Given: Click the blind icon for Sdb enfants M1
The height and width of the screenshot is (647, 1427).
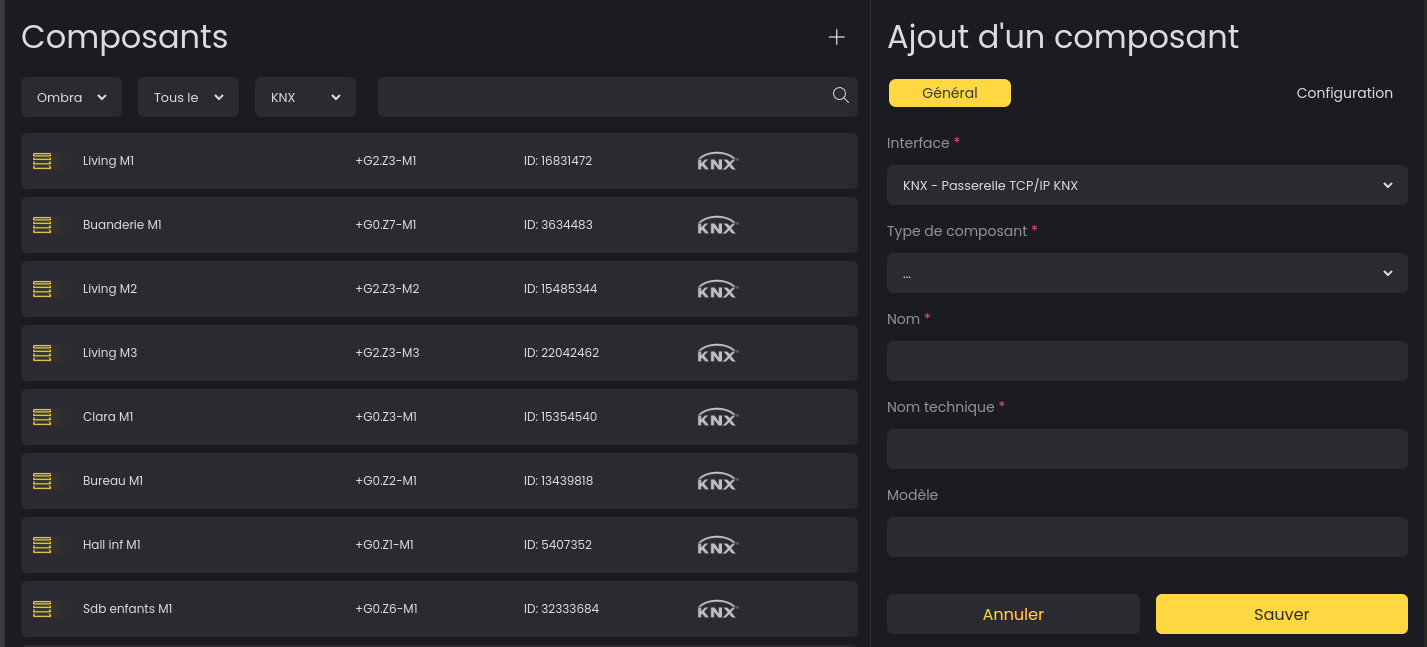Looking at the screenshot, I should 42,609.
